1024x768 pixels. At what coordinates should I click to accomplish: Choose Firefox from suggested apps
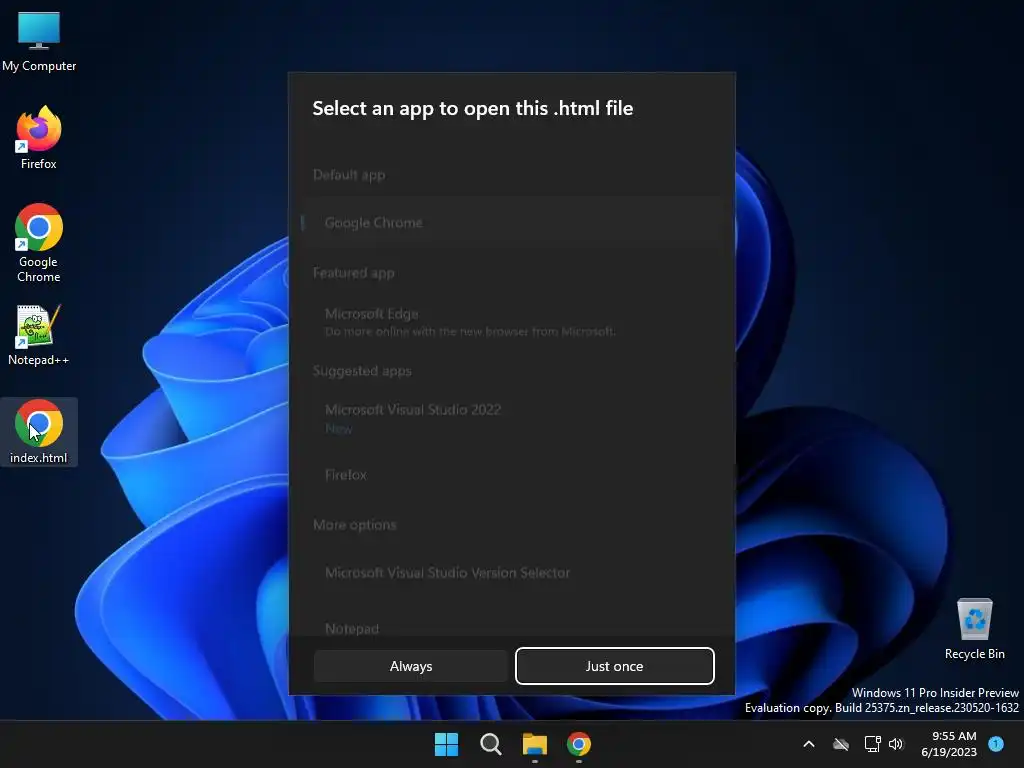click(513, 475)
